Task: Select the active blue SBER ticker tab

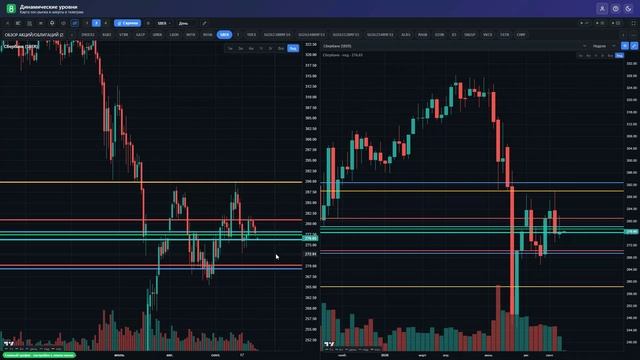Action: point(224,35)
